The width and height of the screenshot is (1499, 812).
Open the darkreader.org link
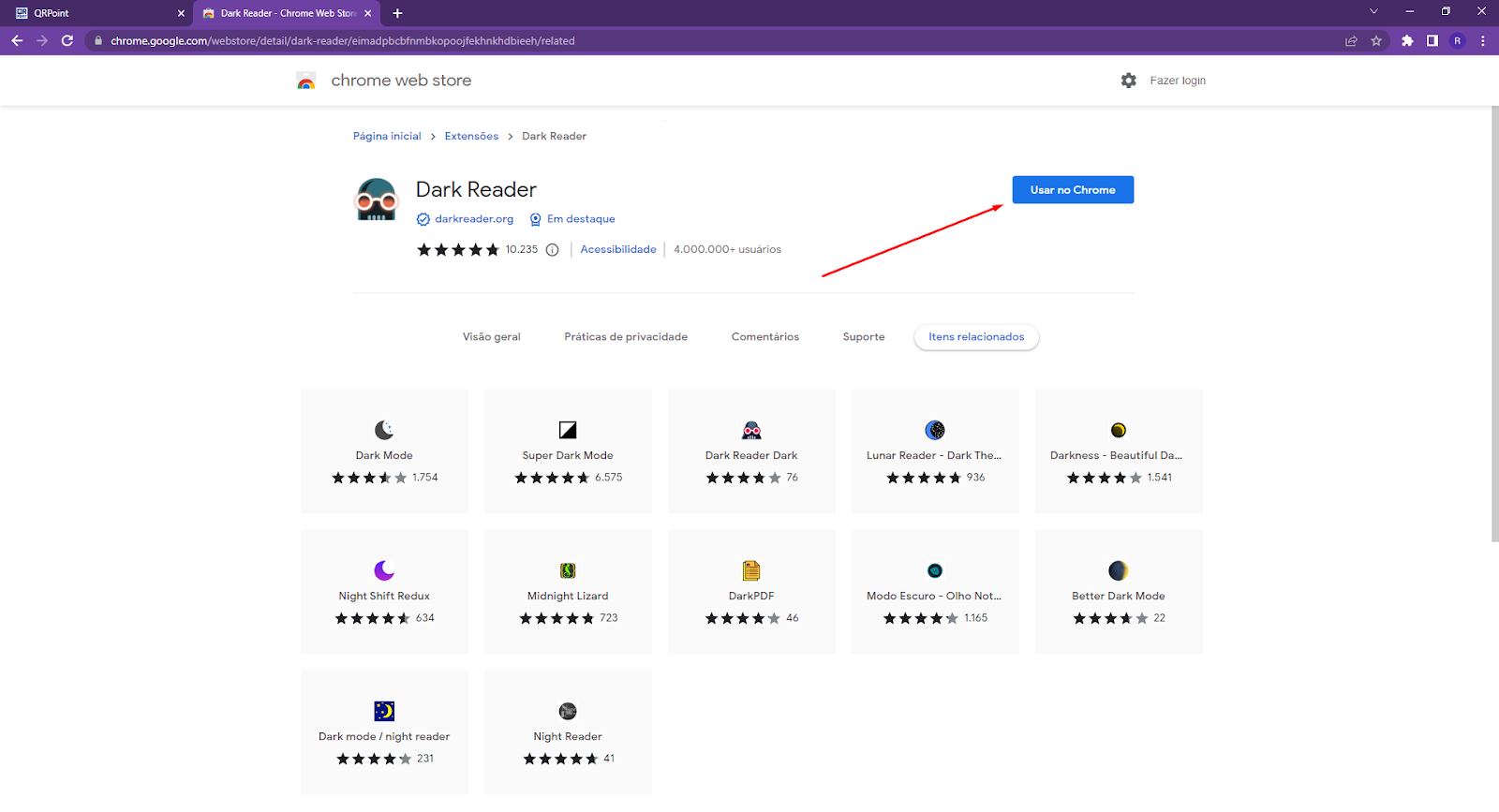click(473, 219)
